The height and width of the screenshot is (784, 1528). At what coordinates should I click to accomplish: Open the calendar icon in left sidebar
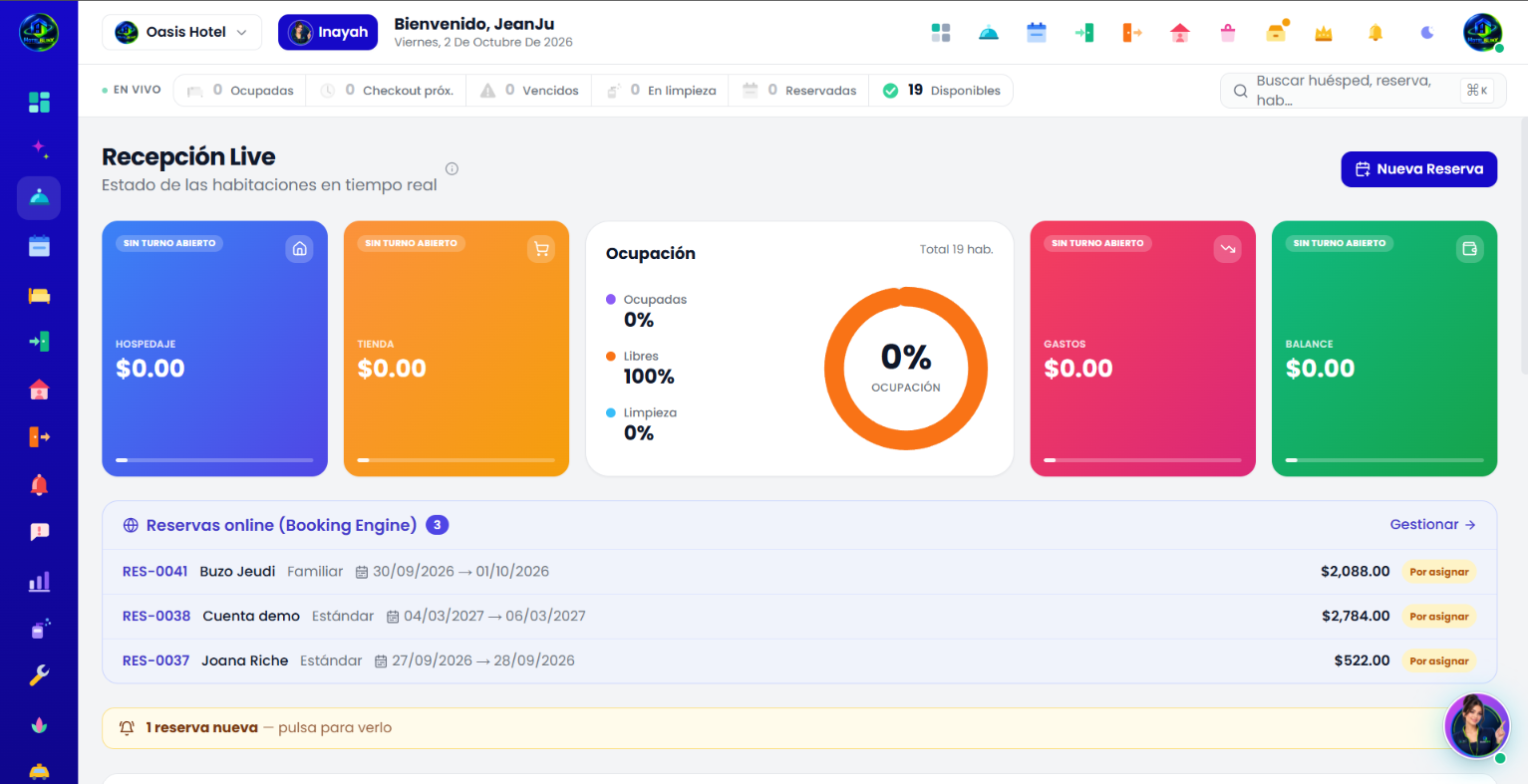tap(39, 246)
